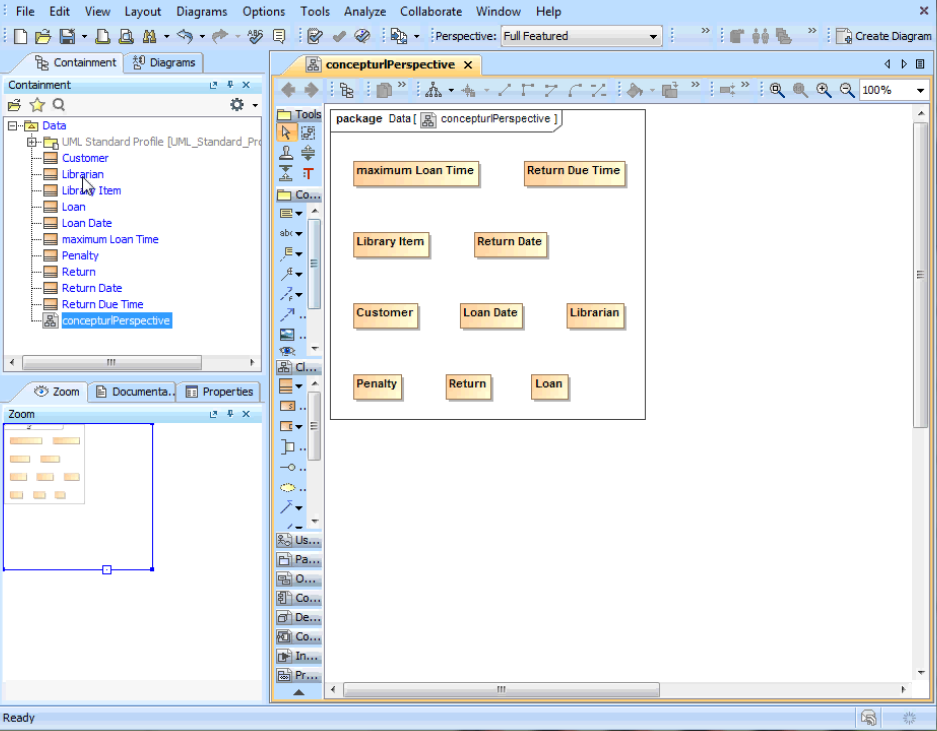Click the star favorites icon in Containment
The height and width of the screenshot is (731, 937).
point(37,105)
